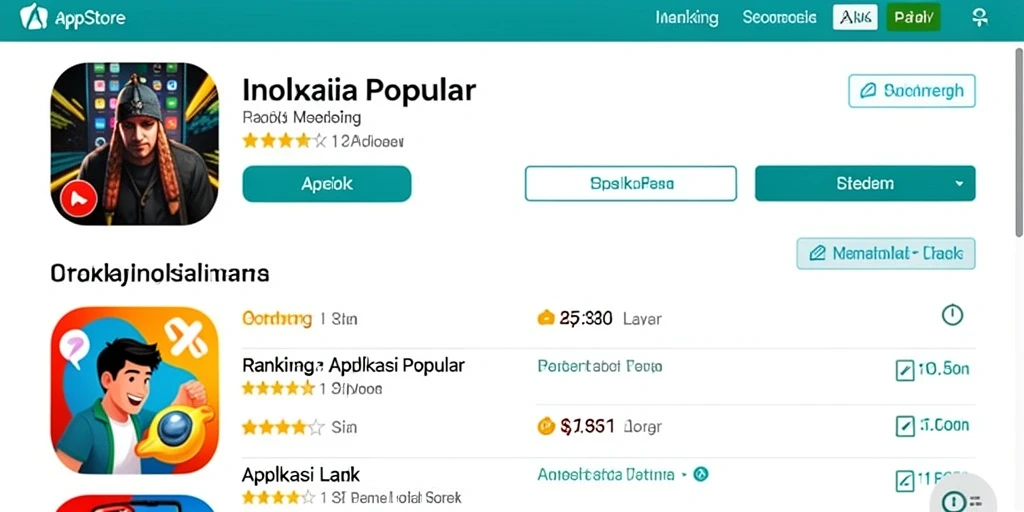Expand the Anoeitatda Detinra dropdown arrow

pos(684,474)
